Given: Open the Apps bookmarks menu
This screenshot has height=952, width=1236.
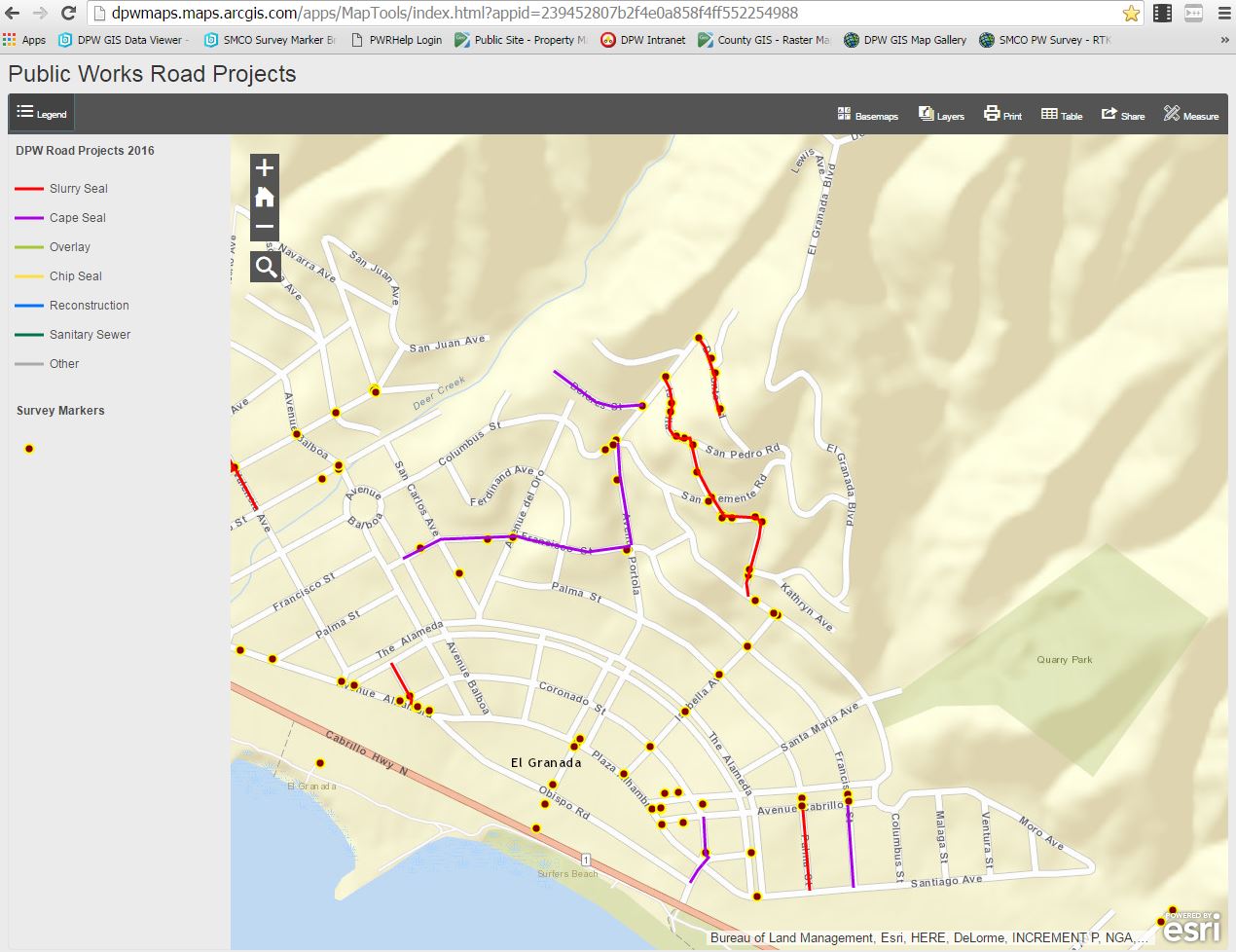Looking at the screenshot, I should coord(23,40).
